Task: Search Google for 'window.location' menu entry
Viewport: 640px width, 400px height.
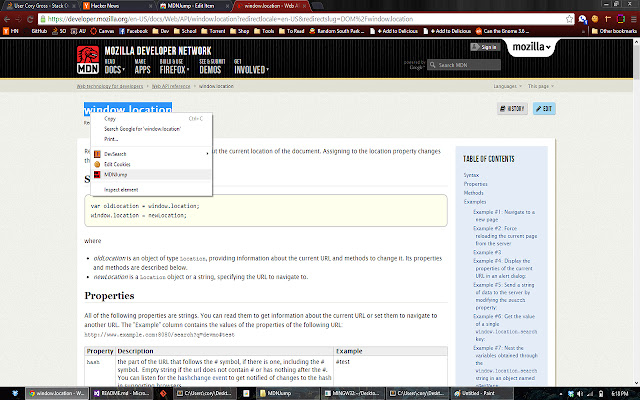Action: [151, 129]
